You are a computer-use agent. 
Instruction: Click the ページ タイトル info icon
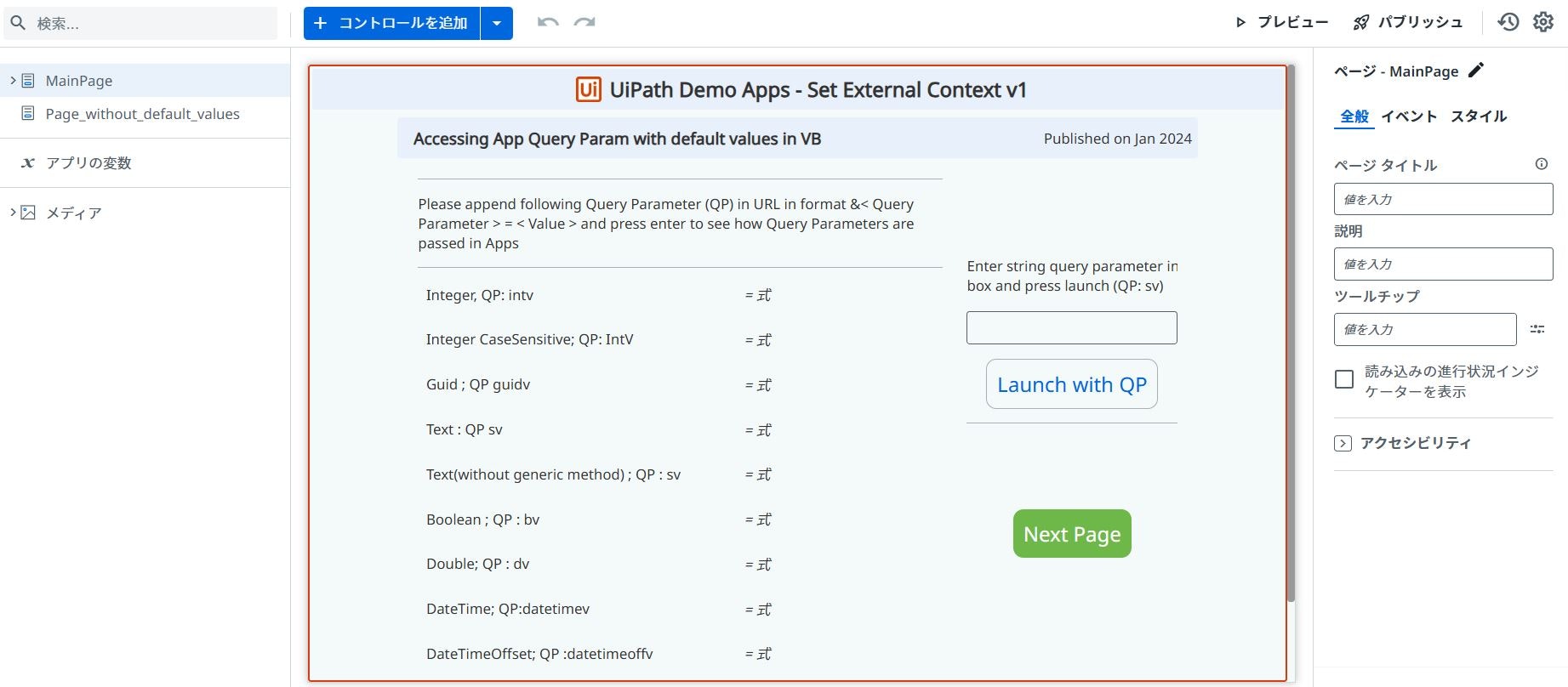pyautogui.click(x=1542, y=164)
